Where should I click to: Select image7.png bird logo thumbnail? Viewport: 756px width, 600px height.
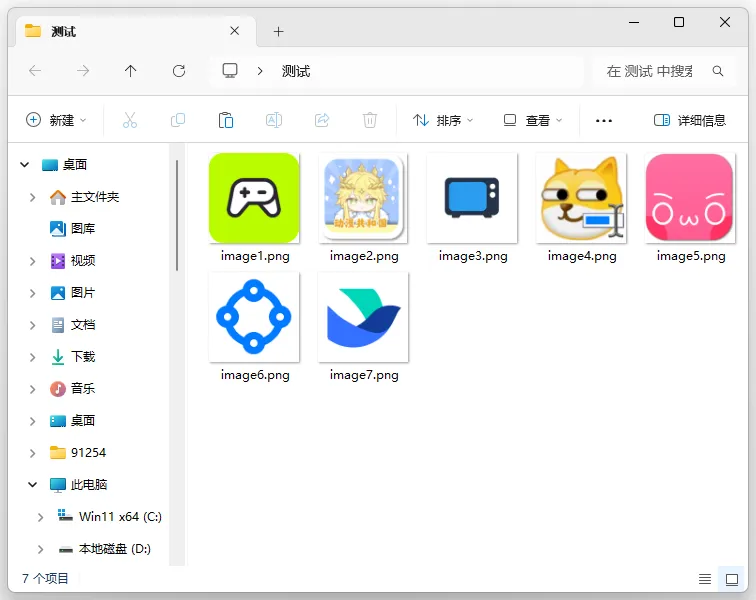coord(363,317)
